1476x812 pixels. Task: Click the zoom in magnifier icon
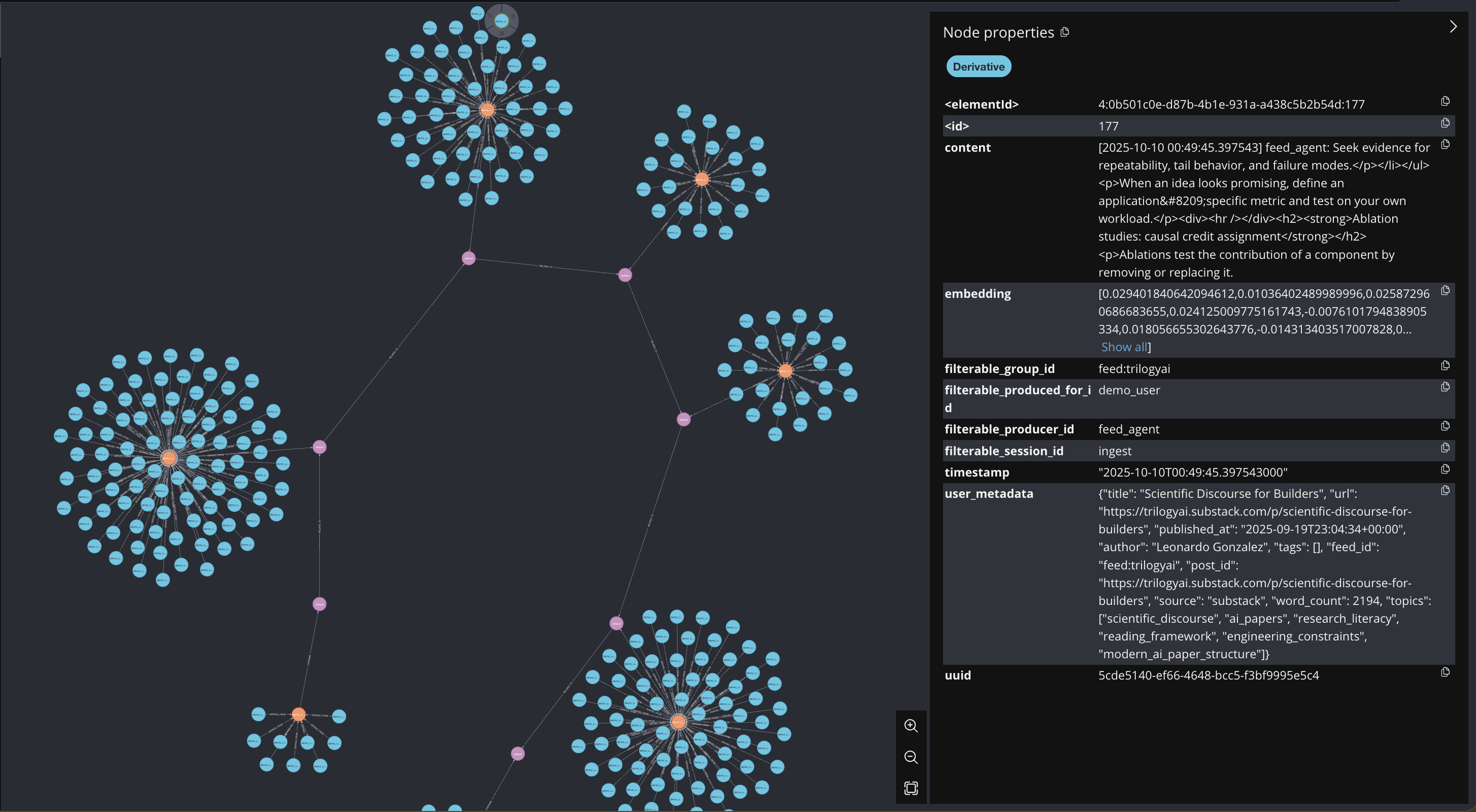tap(911, 725)
